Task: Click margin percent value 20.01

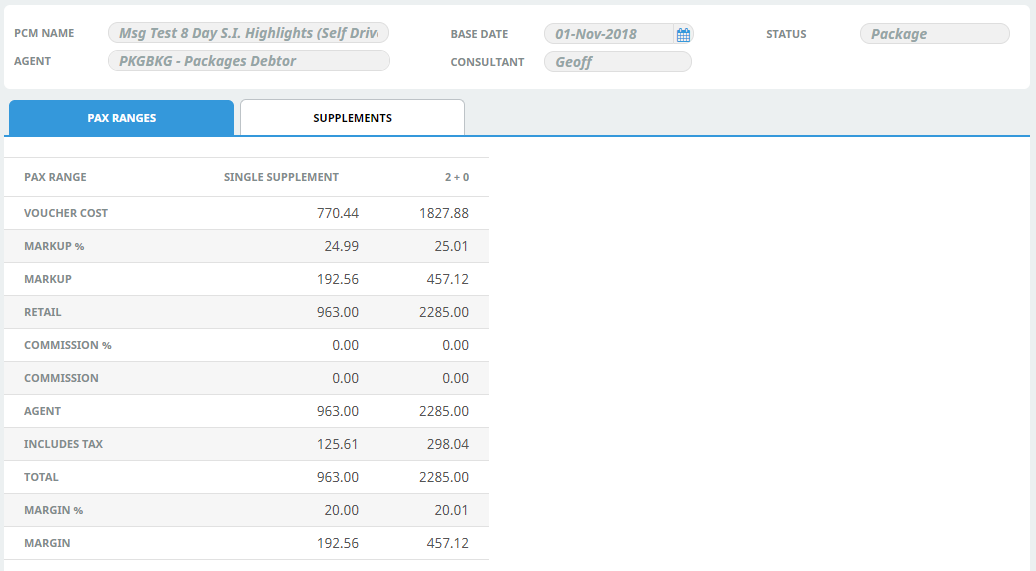Action: point(451,510)
